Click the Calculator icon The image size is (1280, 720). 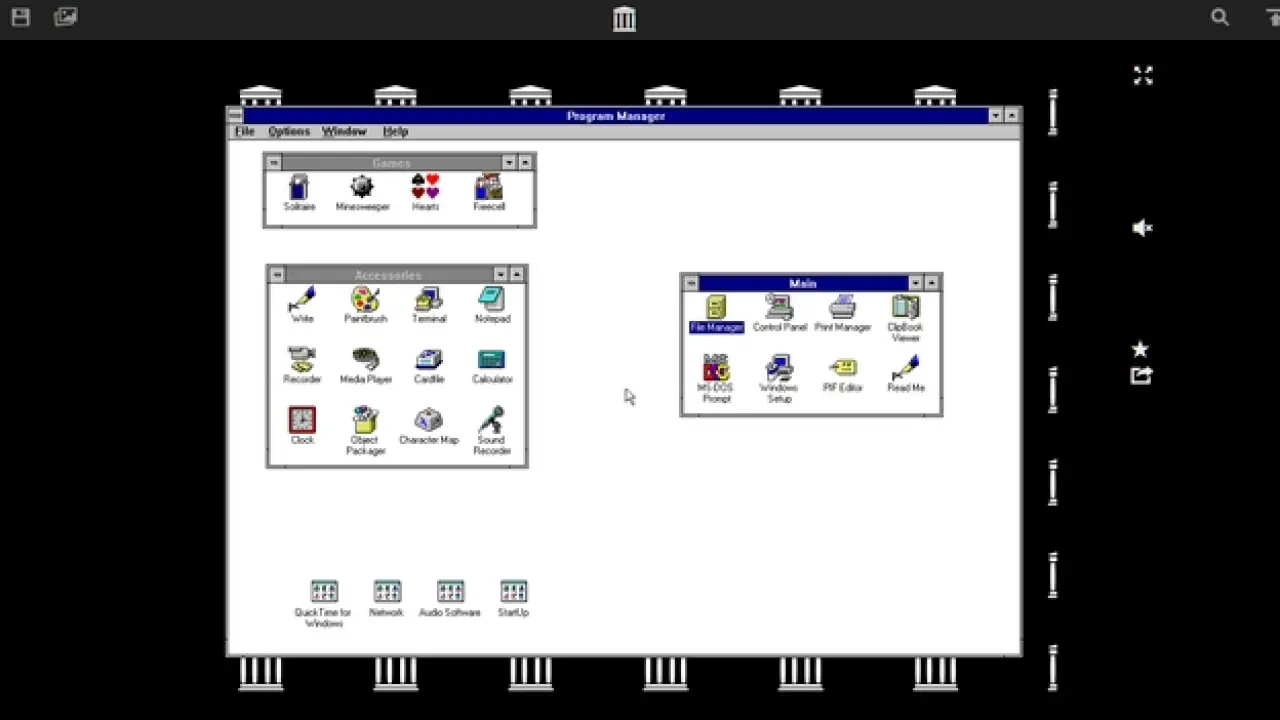pos(492,361)
